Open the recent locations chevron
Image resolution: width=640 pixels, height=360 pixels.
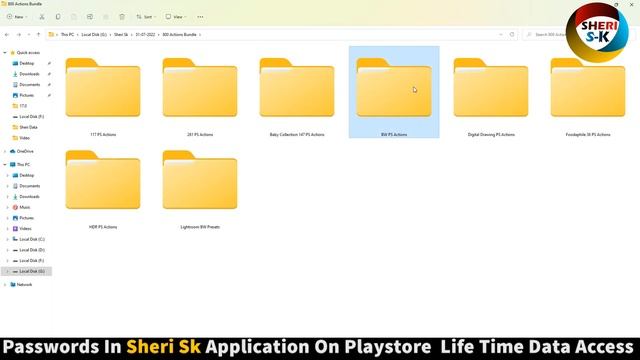[29, 35]
